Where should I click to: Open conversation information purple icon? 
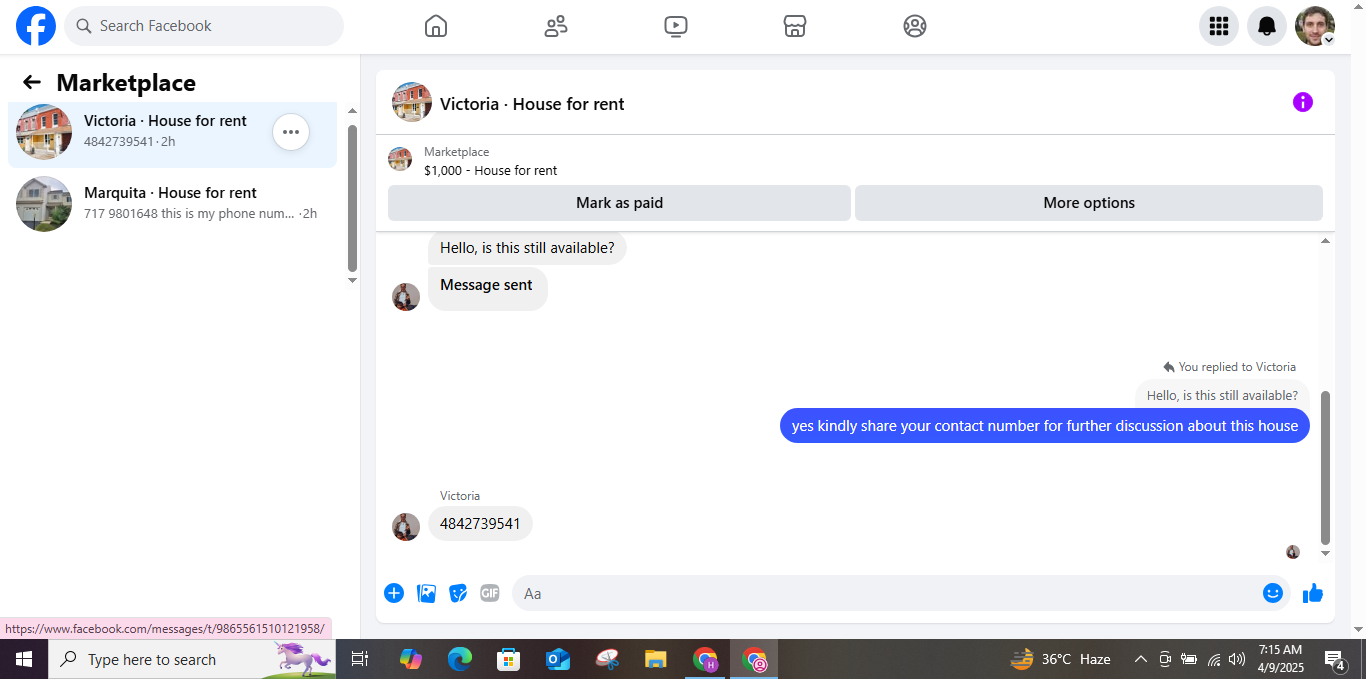1302,102
